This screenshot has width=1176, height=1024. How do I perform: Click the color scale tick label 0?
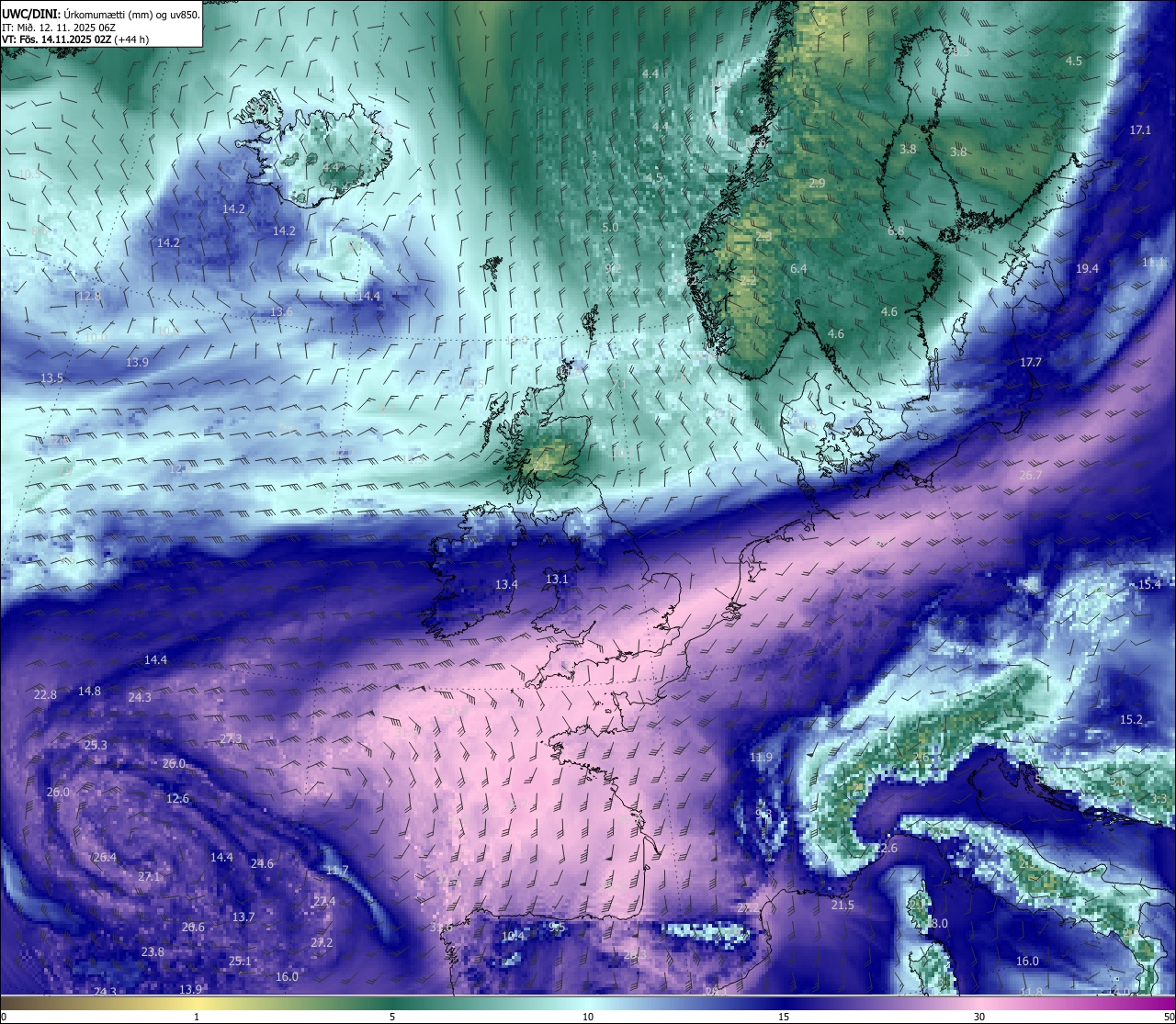(x=4, y=1017)
